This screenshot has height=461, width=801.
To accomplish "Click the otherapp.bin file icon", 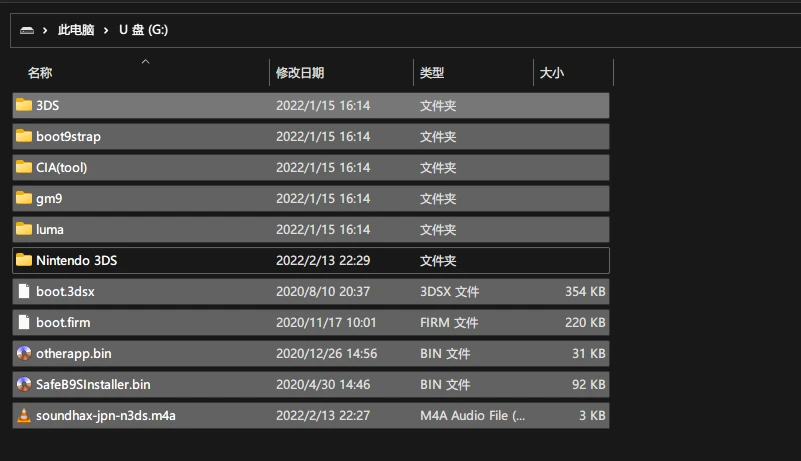I will (24, 353).
